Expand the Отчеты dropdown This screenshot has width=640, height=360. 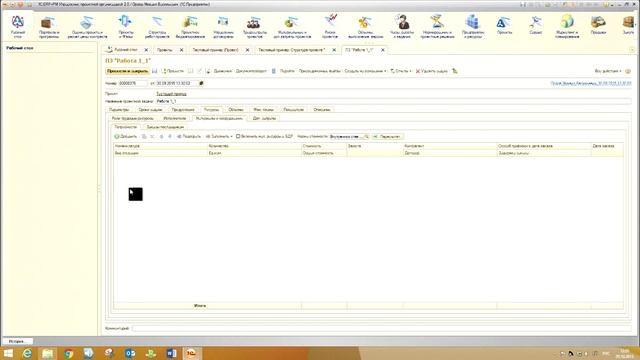coord(401,71)
